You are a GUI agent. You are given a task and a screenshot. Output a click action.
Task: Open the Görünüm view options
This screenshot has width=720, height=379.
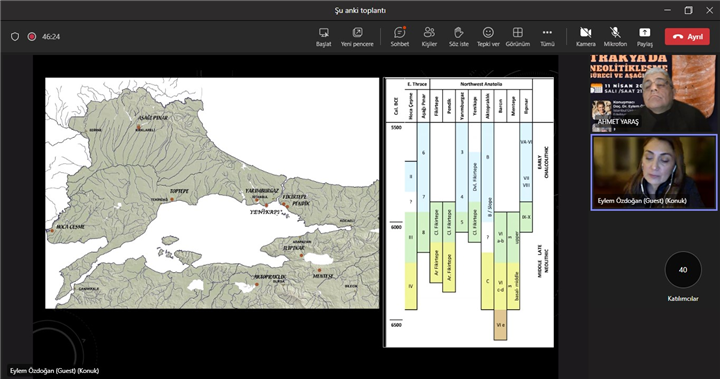pos(518,37)
